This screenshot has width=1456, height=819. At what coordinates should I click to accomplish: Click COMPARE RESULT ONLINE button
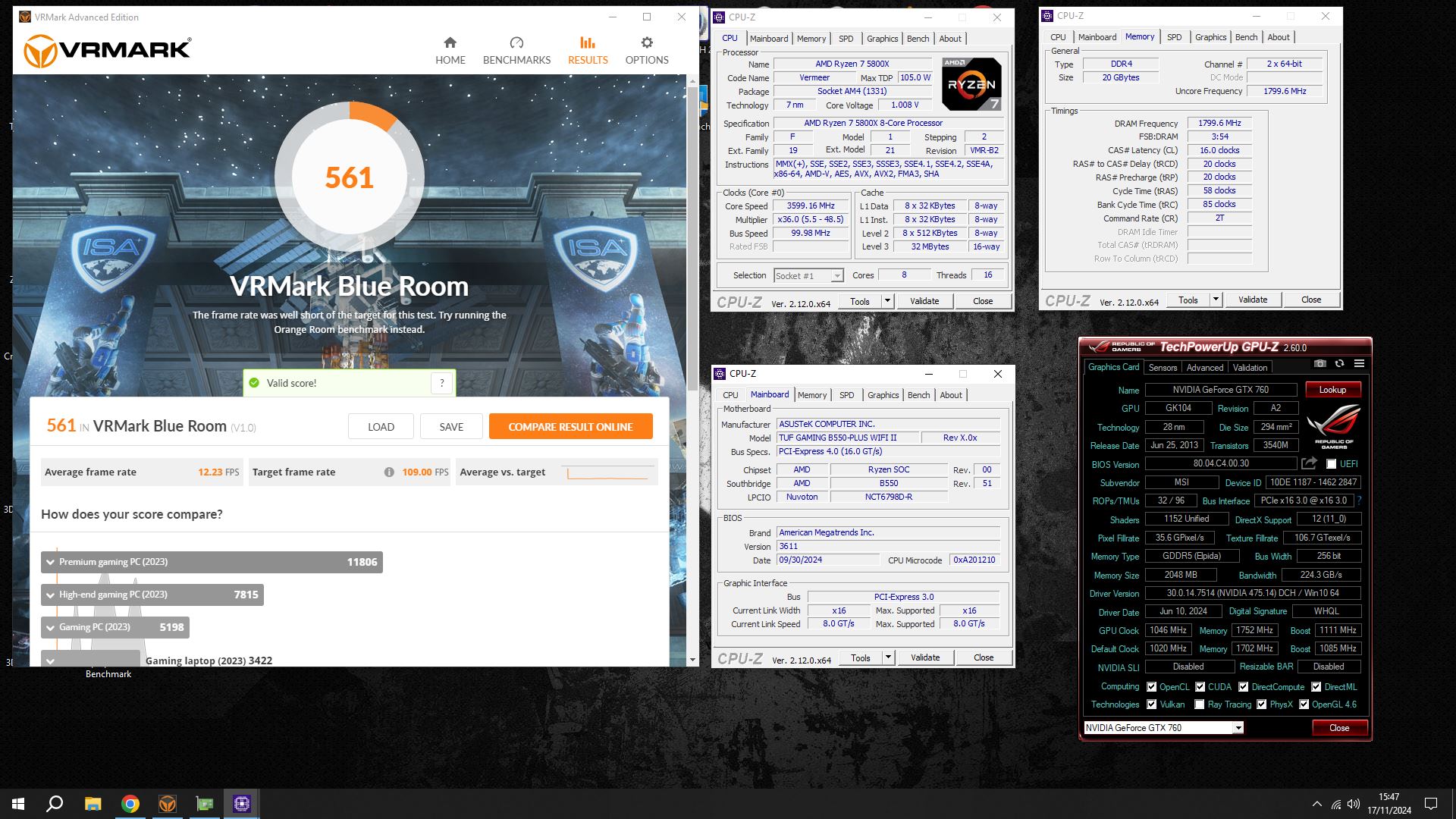[x=570, y=427]
